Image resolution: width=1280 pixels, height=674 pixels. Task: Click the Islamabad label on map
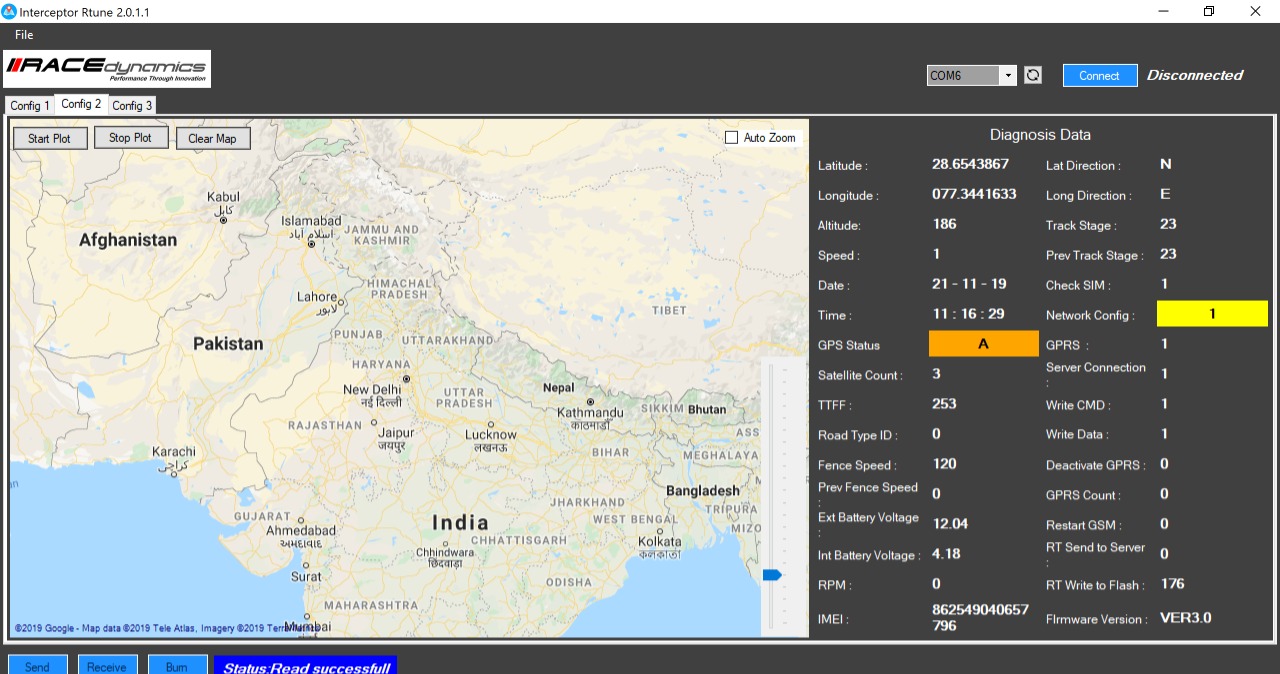click(311, 220)
